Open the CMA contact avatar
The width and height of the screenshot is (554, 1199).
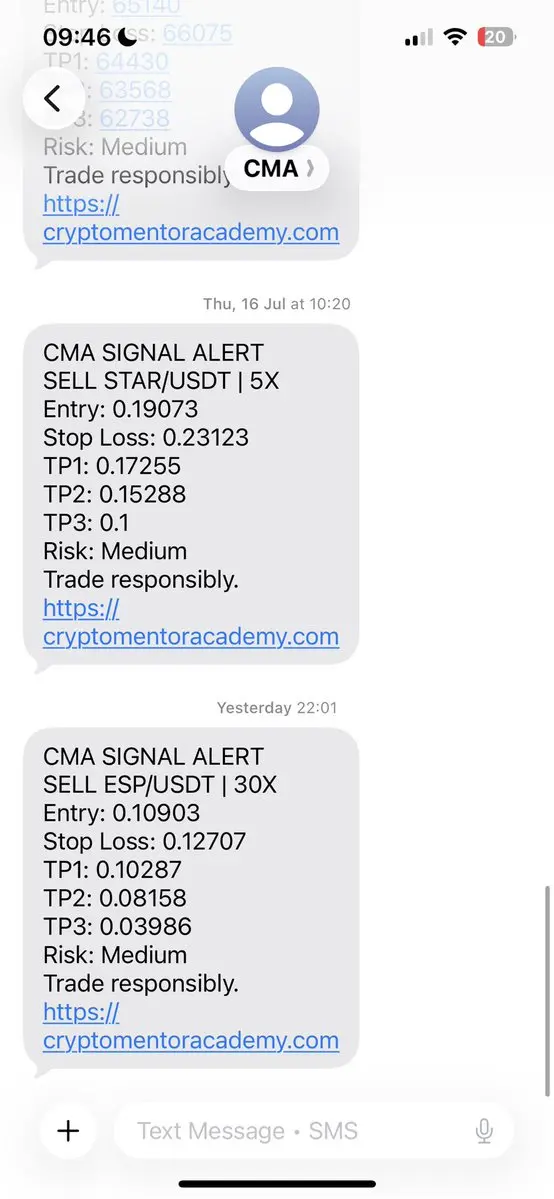coord(276,109)
